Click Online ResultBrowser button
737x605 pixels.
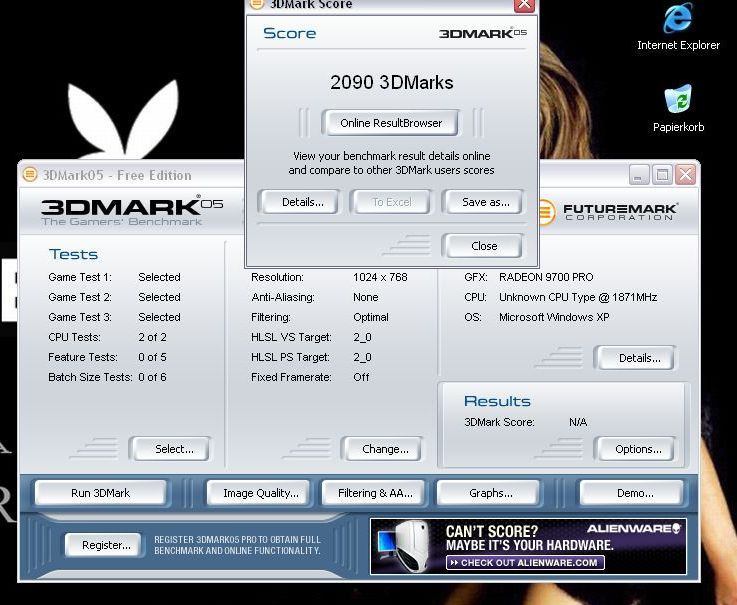pos(391,123)
